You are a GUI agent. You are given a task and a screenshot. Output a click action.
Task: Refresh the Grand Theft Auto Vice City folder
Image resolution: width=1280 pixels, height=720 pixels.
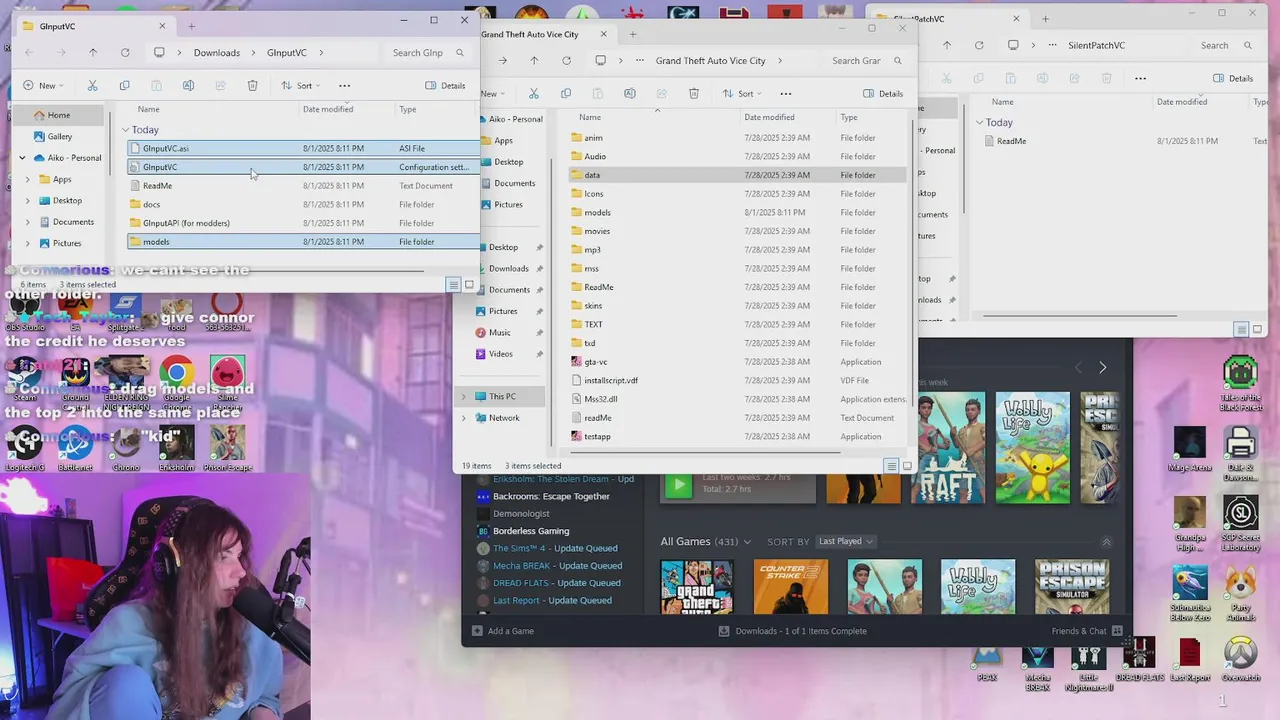(566, 61)
